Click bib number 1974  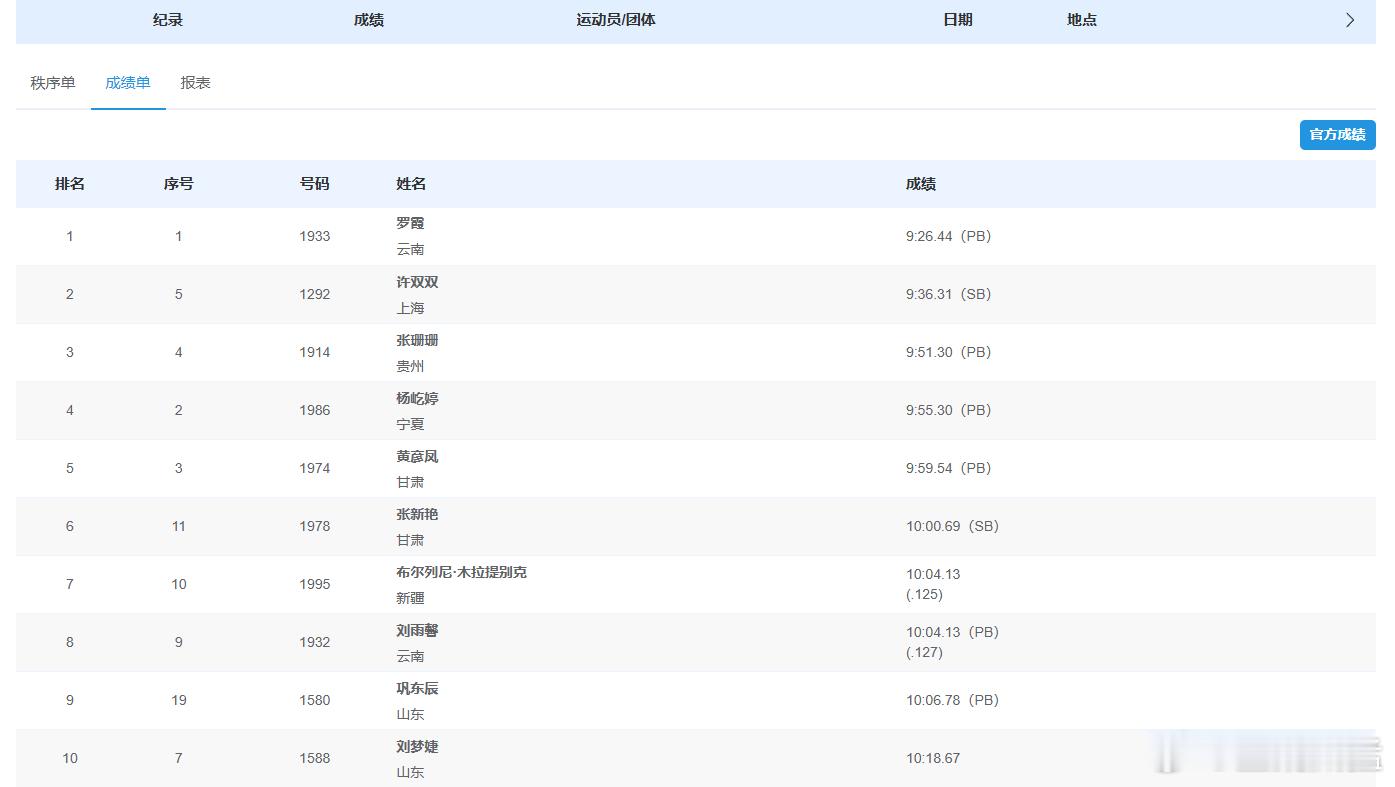(314, 468)
